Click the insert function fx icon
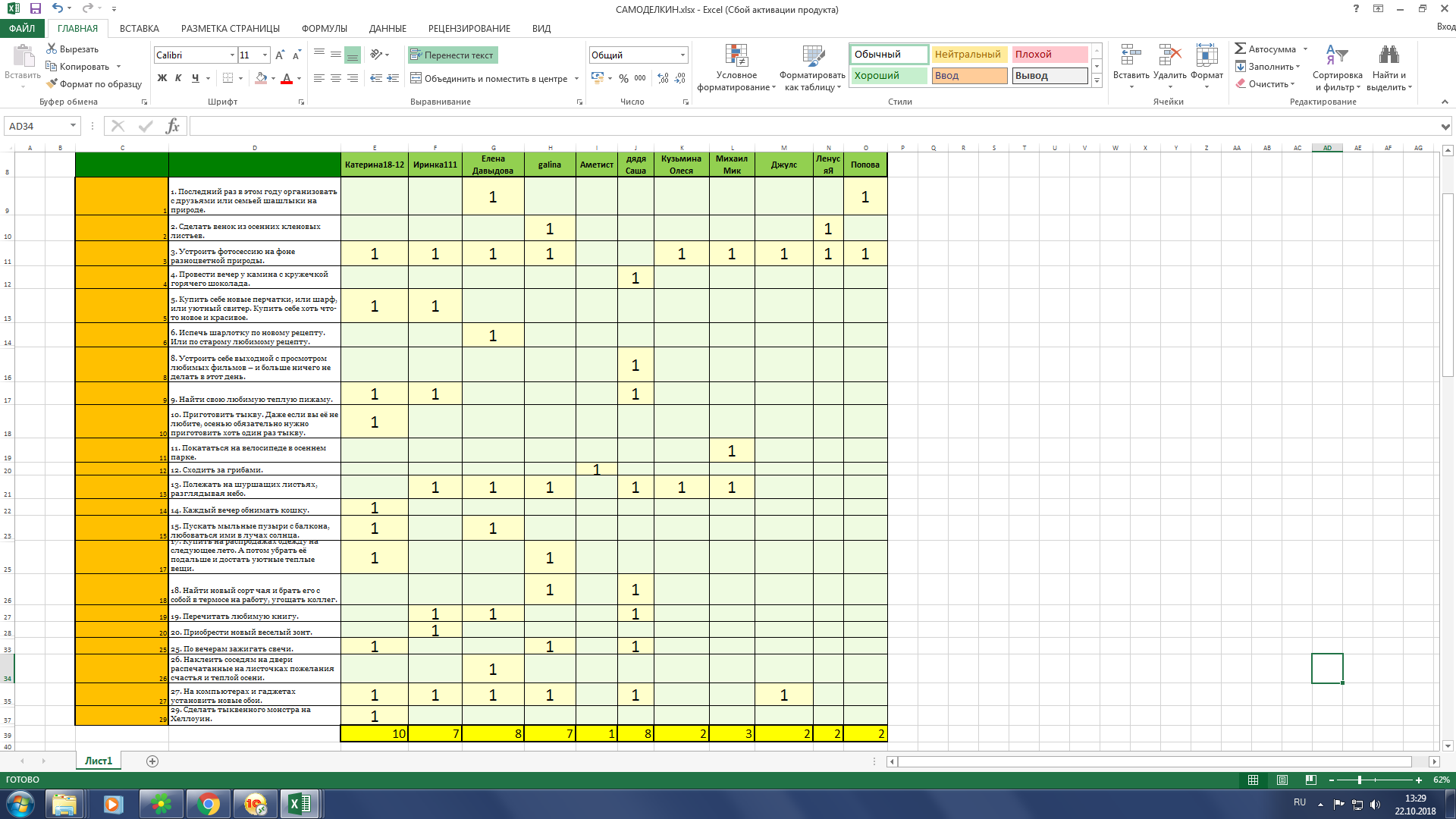This screenshot has height=819, width=1456. (172, 126)
